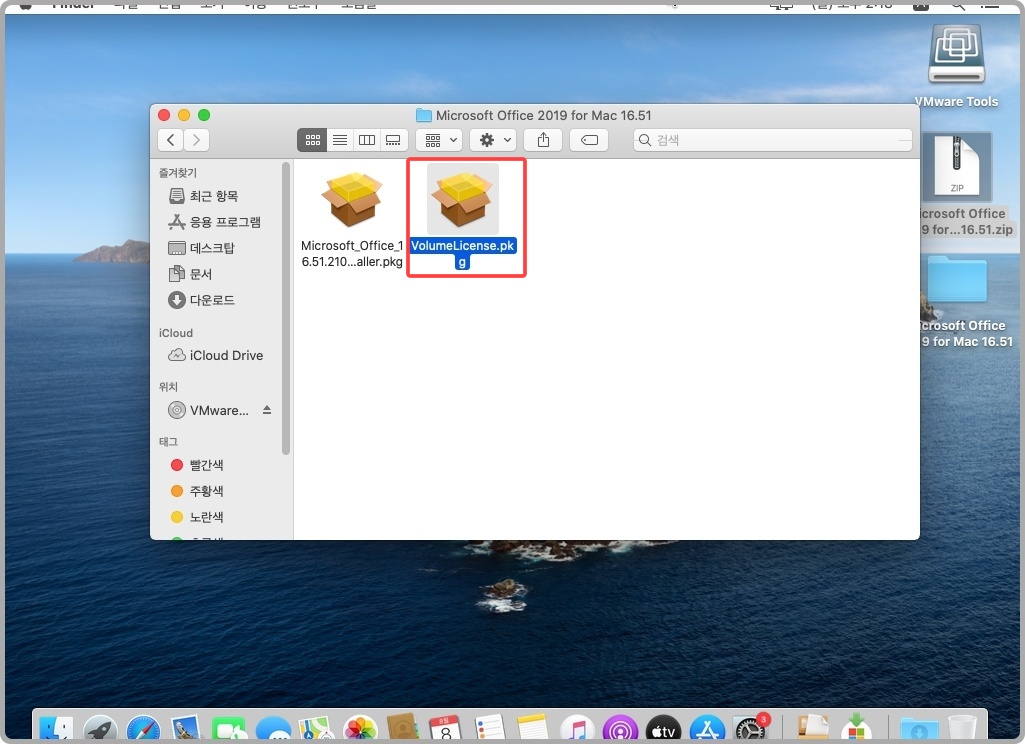Click the folder proxy icon in title bar
1025x744 pixels.
point(424,116)
